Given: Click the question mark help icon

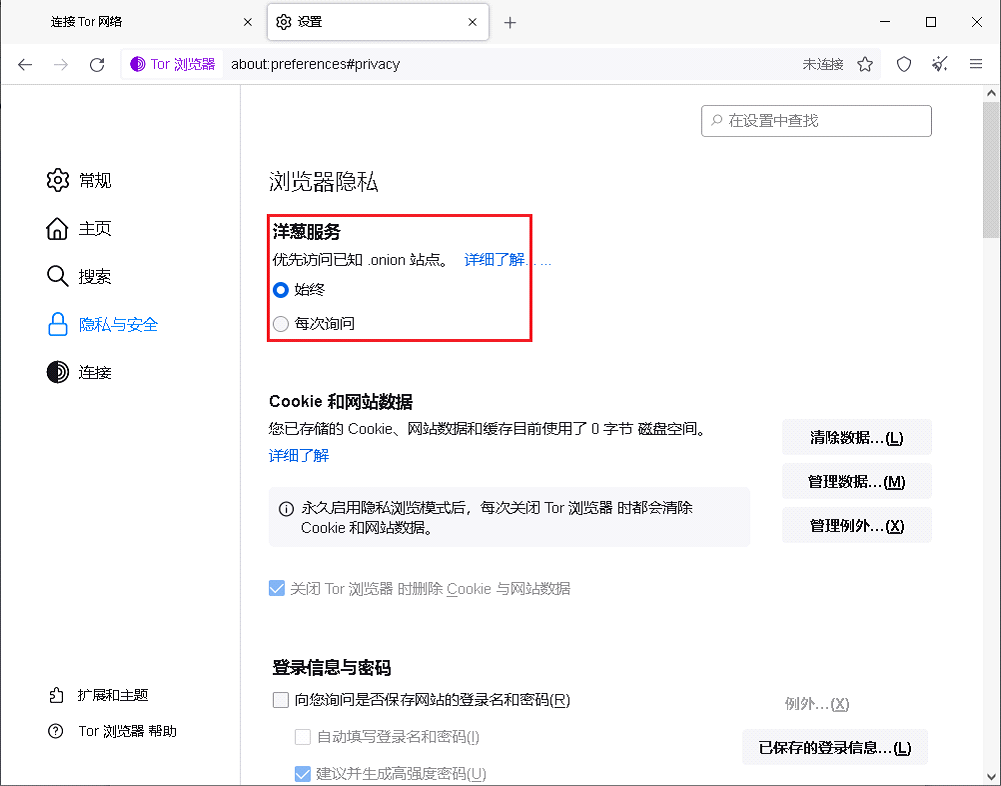Looking at the screenshot, I should tap(56, 731).
